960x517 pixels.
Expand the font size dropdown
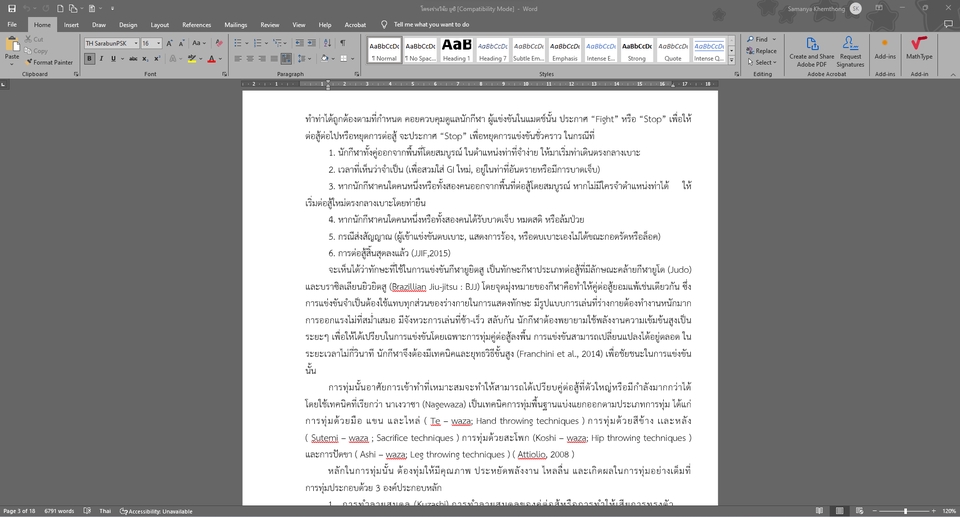click(158, 44)
